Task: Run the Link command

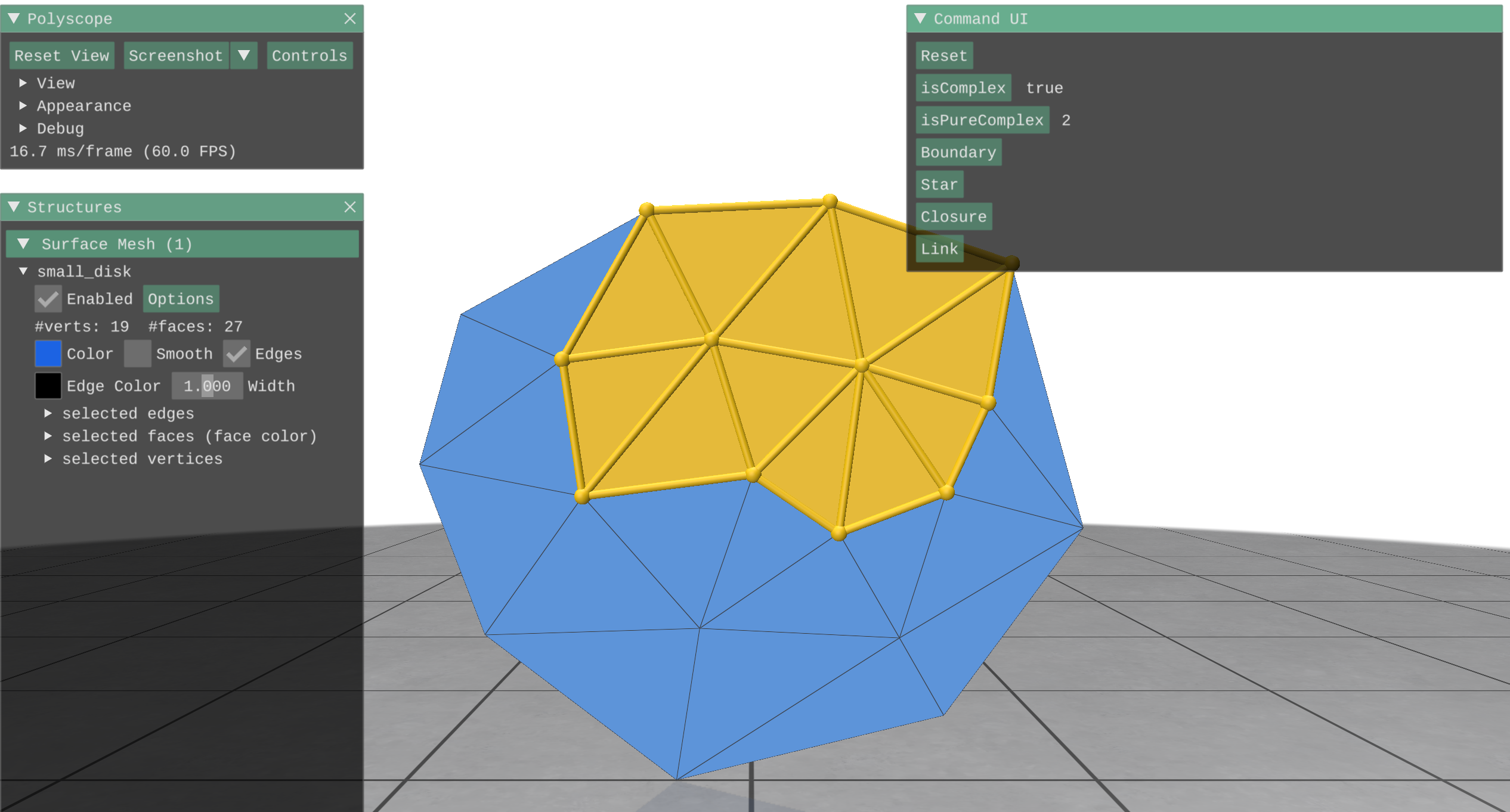Action: coord(939,248)
